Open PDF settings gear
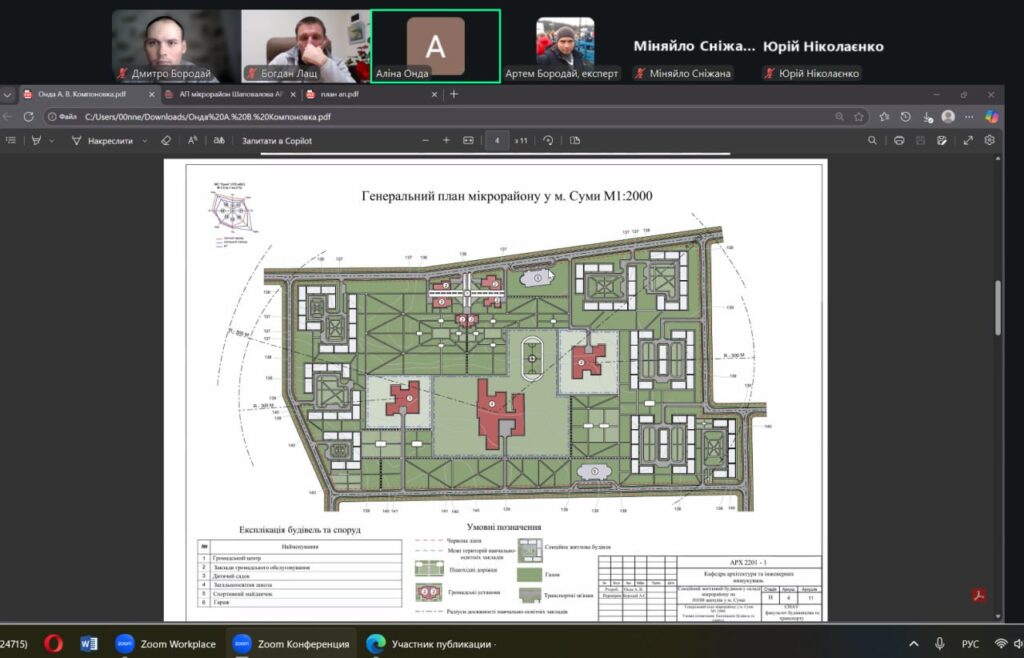Image resolution: width=1024 pixels, height=658 pixels. tap(990, 141)
